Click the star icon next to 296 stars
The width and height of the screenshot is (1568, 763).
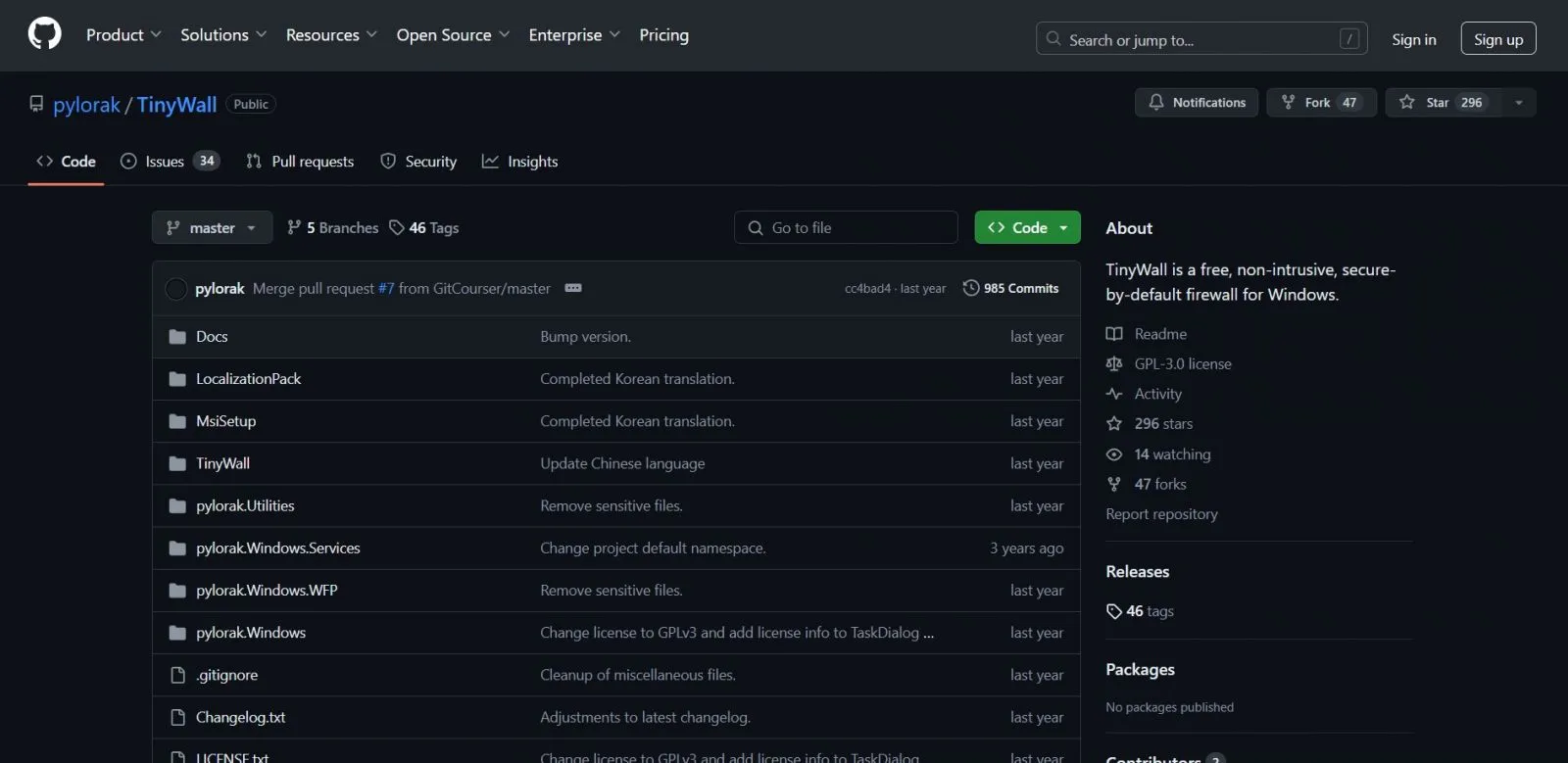tap(1114, 424)
